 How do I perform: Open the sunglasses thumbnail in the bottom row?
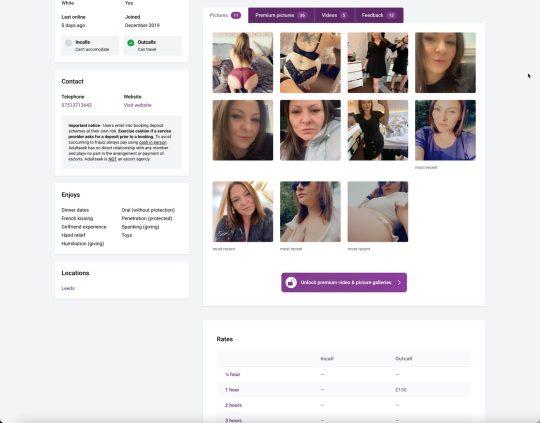click(x=310, y=212)
